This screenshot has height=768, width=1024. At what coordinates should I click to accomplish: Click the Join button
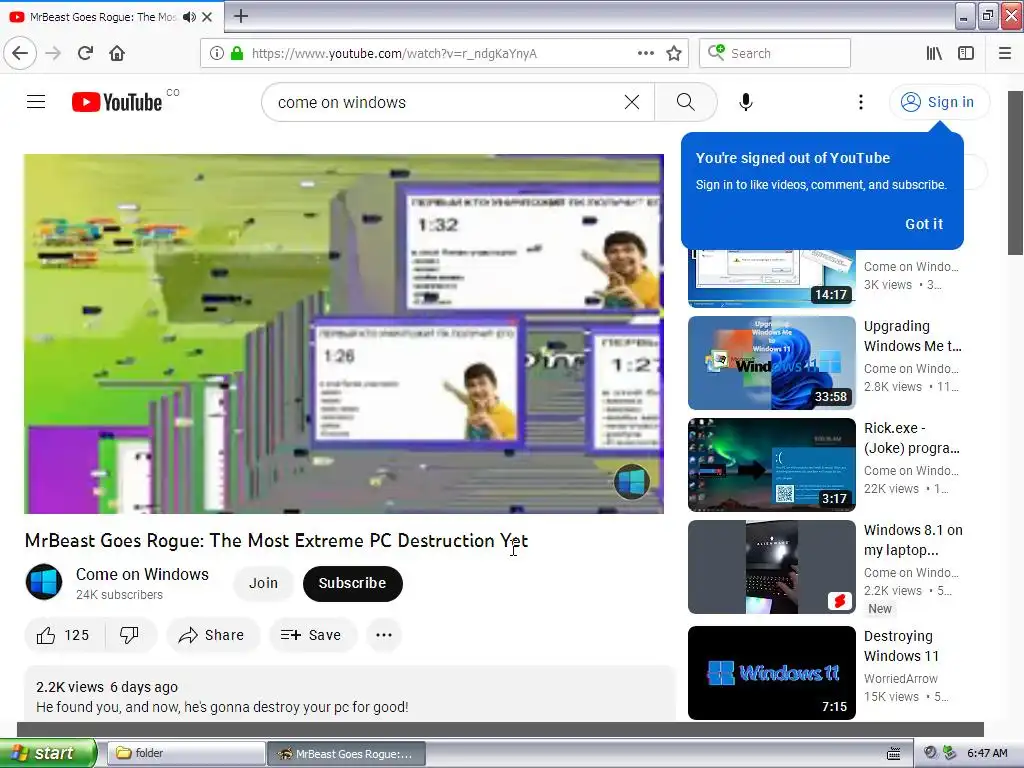263,583
